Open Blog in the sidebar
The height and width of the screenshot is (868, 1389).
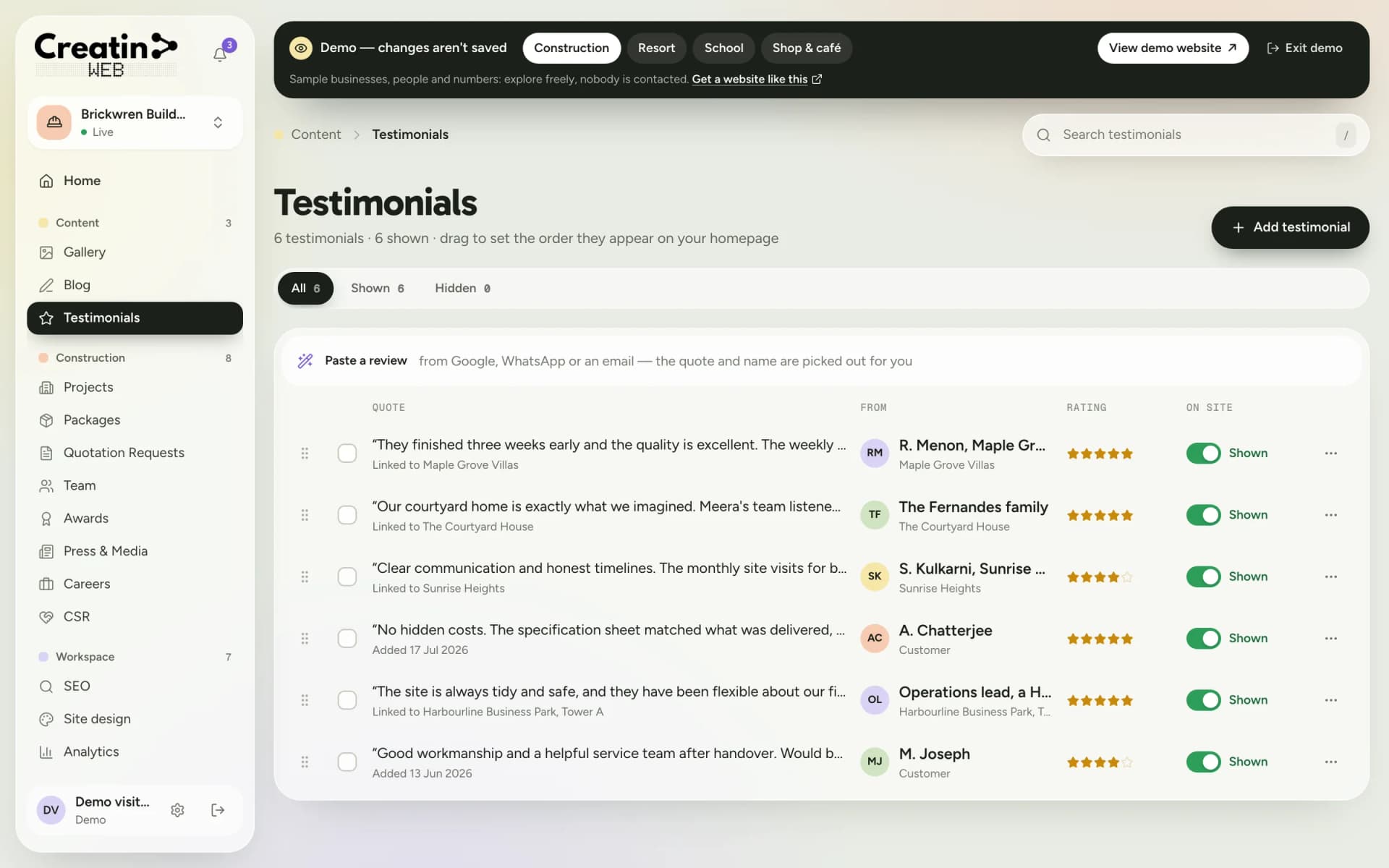tap(135, 285)
